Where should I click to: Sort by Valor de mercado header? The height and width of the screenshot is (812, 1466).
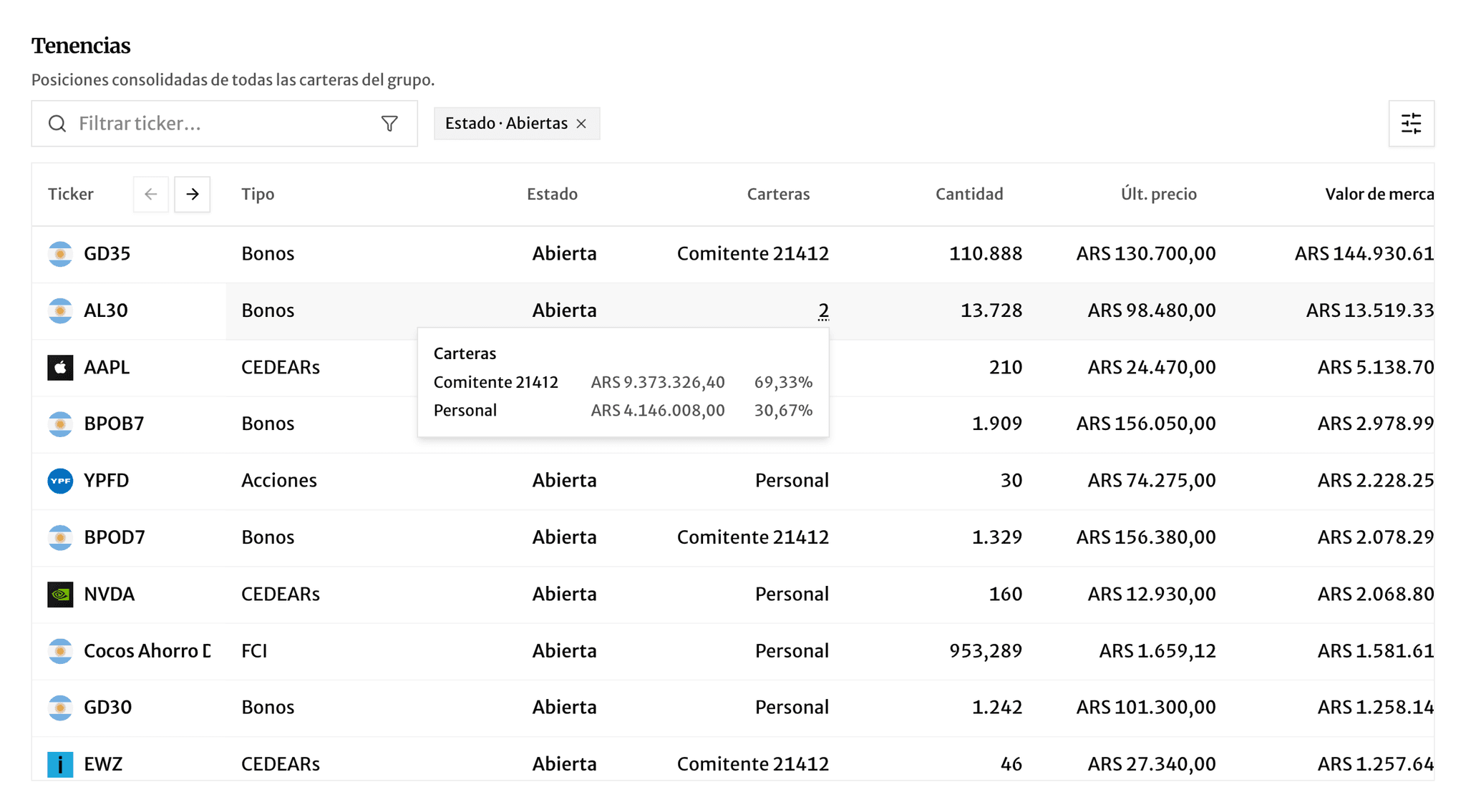1379,194
